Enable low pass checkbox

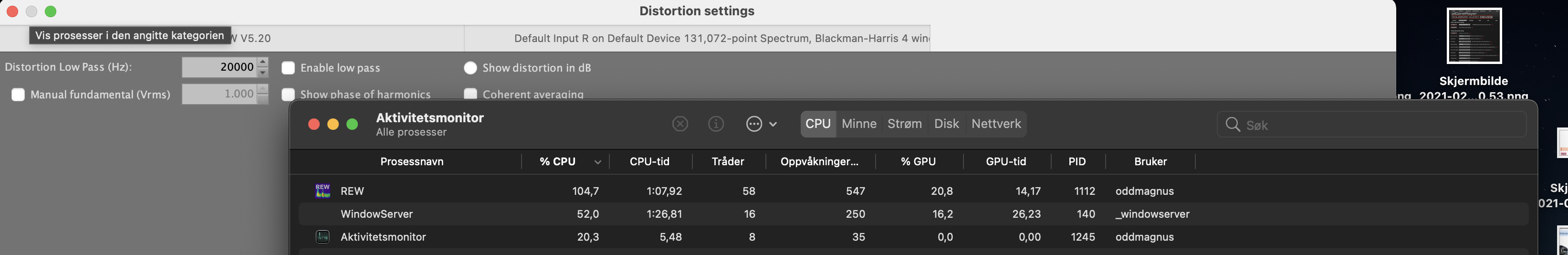click(x=288, y=68)
